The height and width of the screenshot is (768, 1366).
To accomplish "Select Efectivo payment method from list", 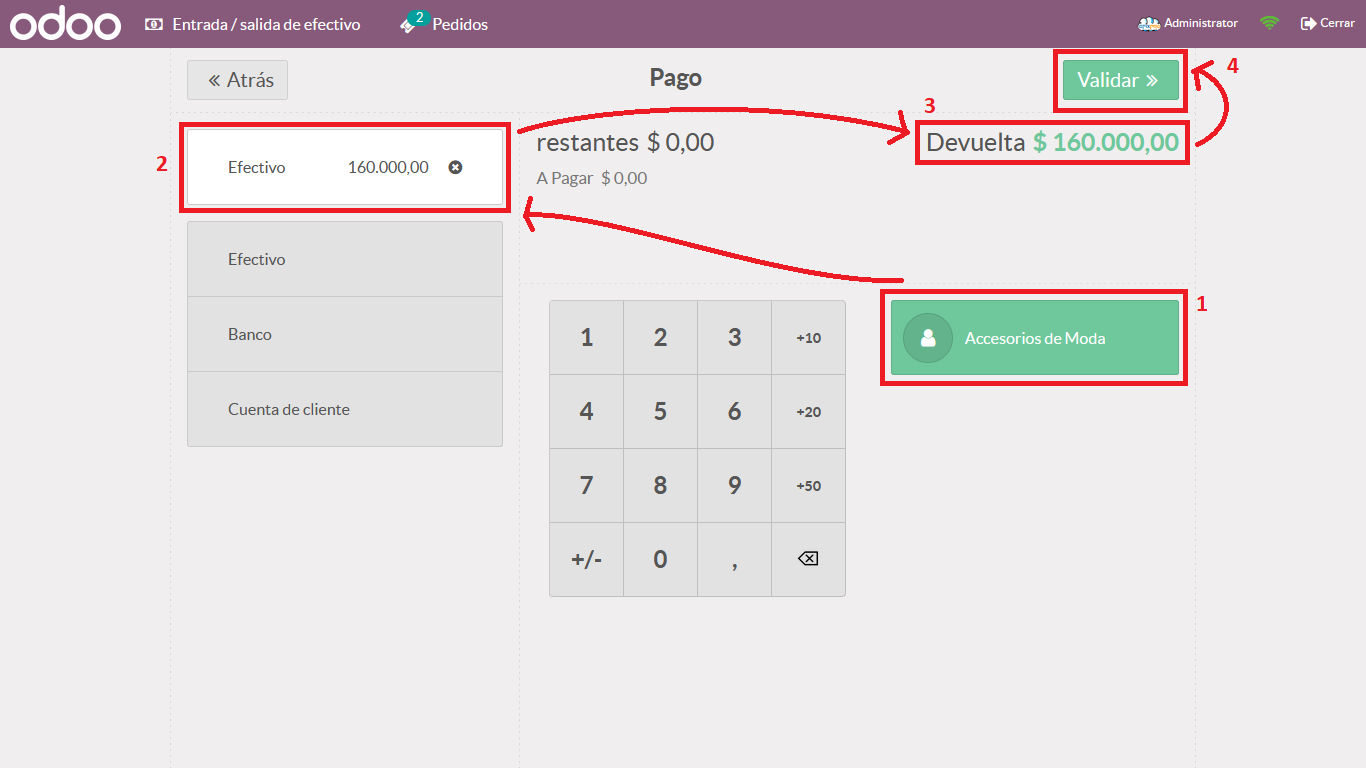I will (344, 259).
